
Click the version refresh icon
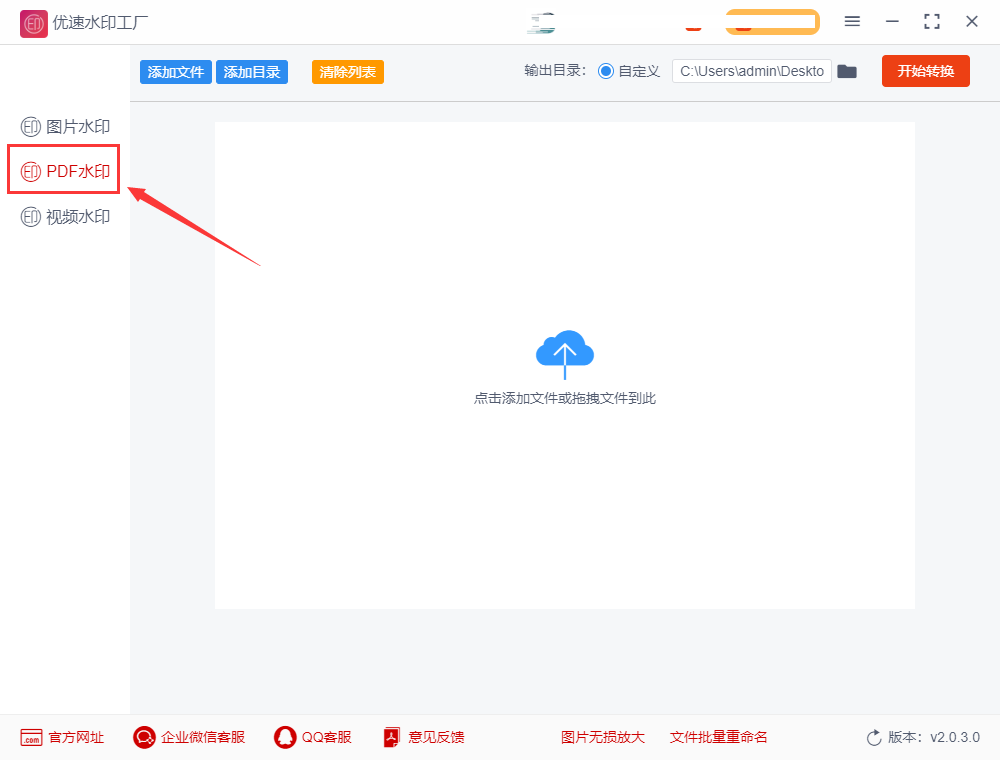click(874, 738)
